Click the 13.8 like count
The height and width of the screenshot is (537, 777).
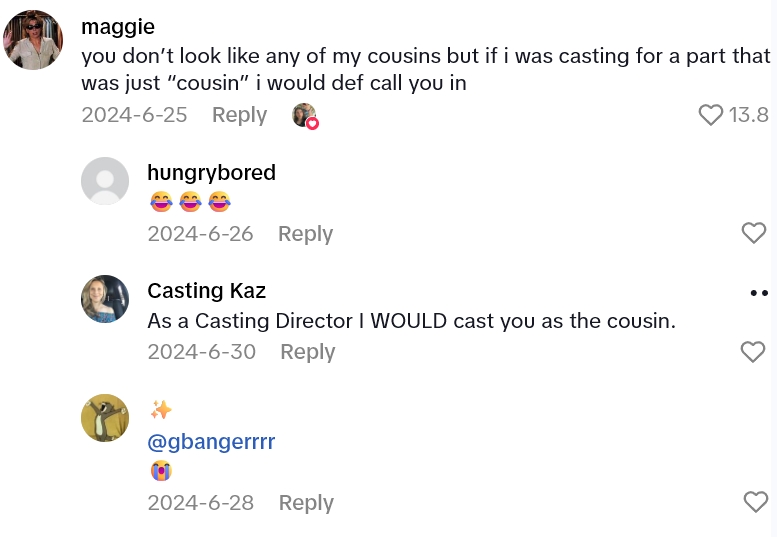coord(748,115)
